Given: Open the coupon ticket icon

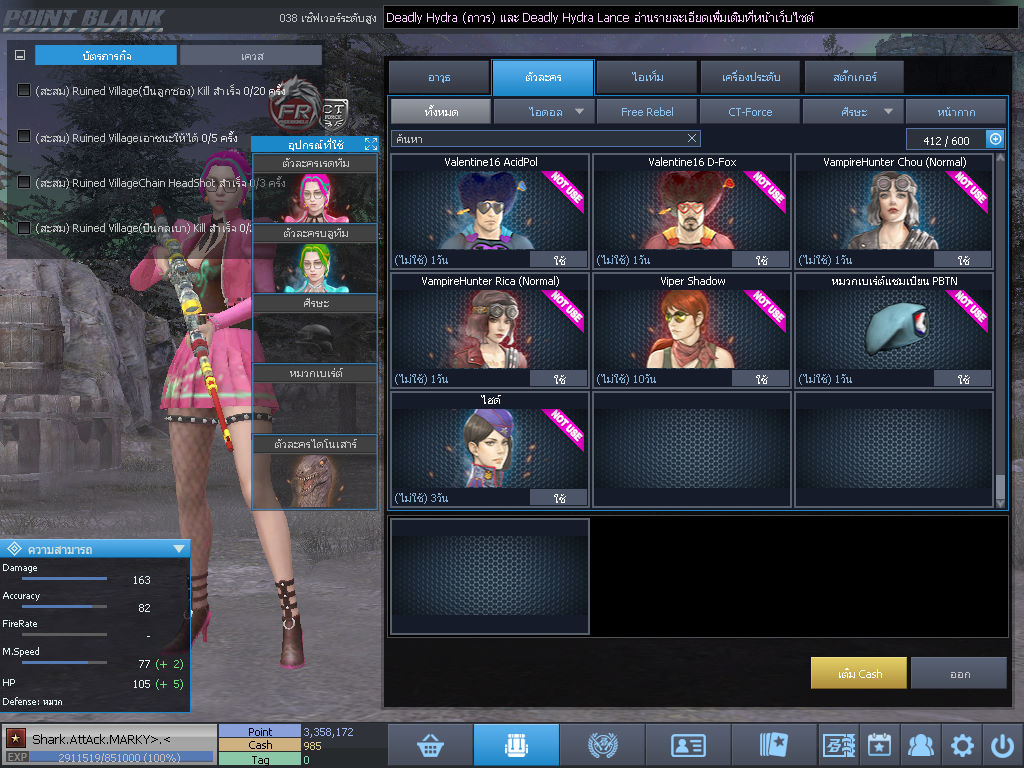Looking at the screenshot, I should click(x=839, y=744).
